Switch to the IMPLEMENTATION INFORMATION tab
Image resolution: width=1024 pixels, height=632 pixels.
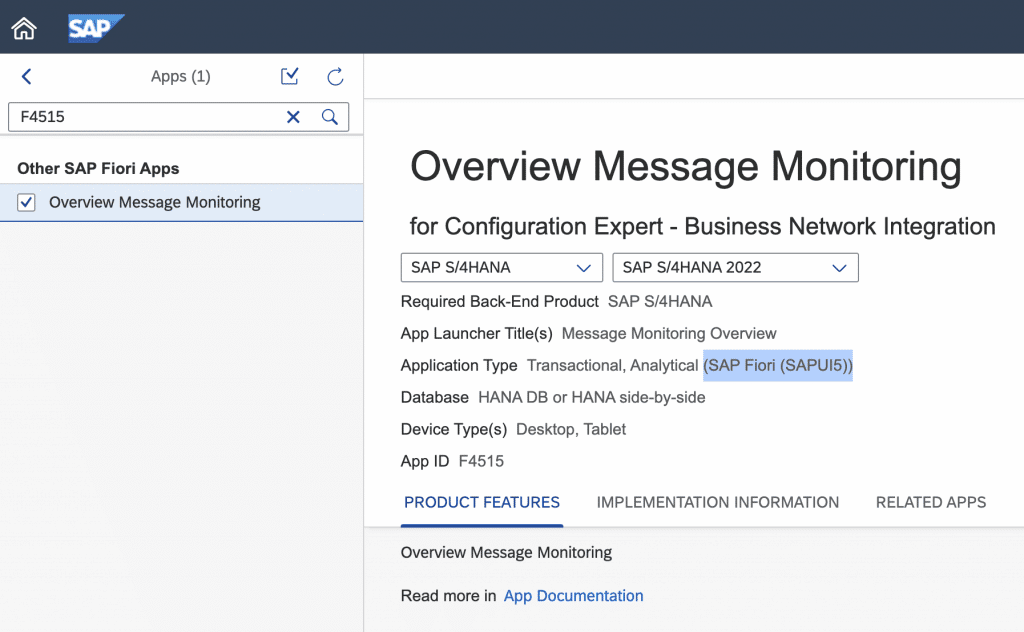pyautogui.click(x=717, y=502)
